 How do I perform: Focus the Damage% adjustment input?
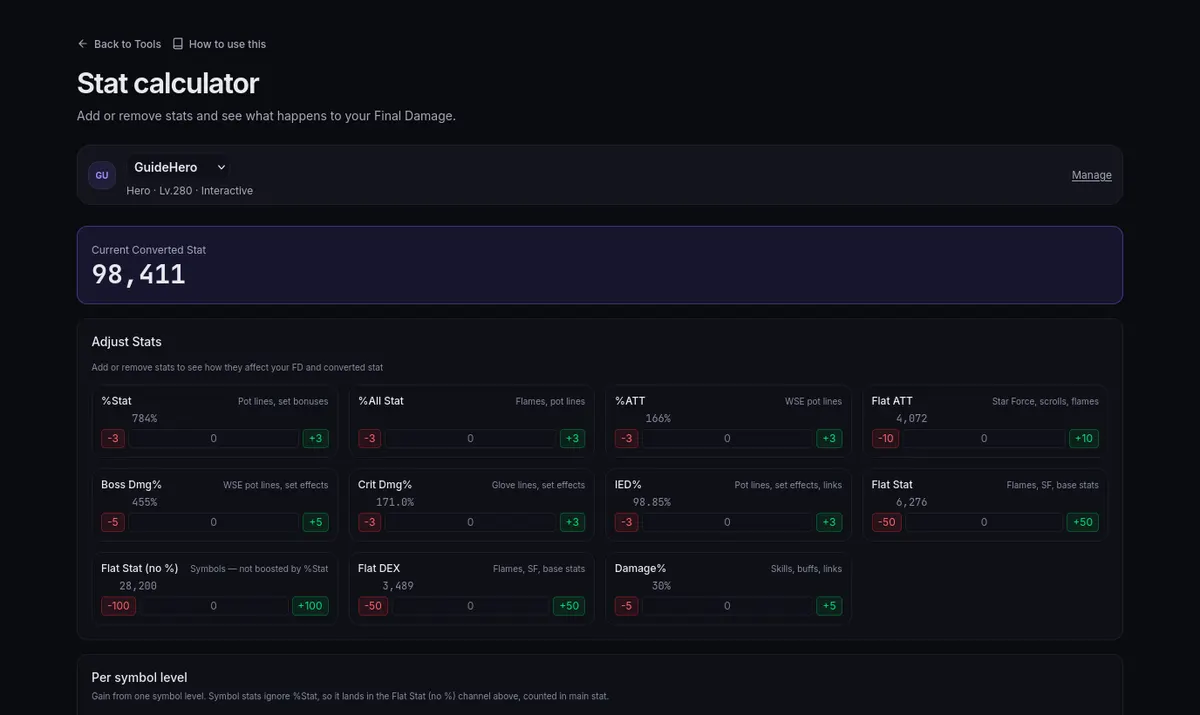pyautogui.click(x=728, y=606)
